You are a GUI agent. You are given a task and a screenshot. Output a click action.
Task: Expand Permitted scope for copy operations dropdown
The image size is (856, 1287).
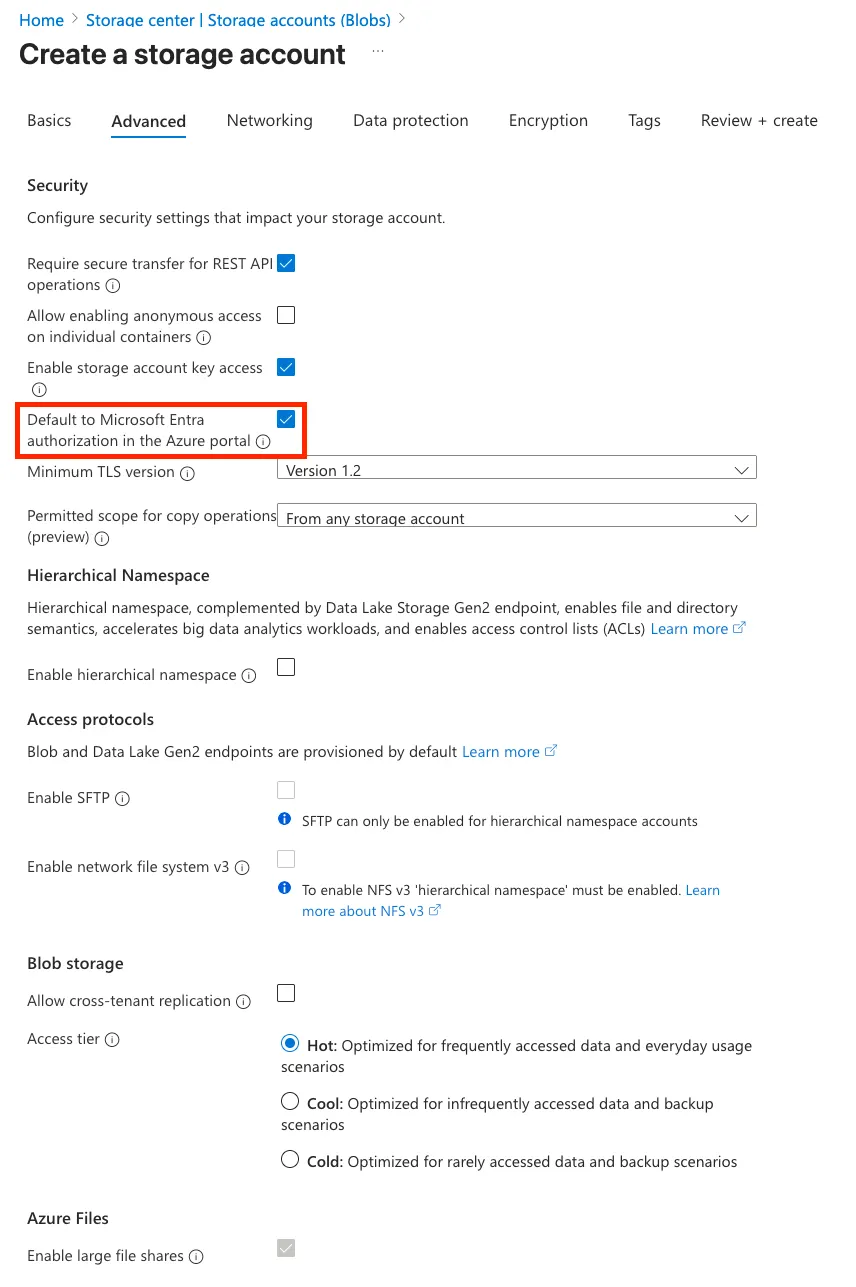[516, 518]
